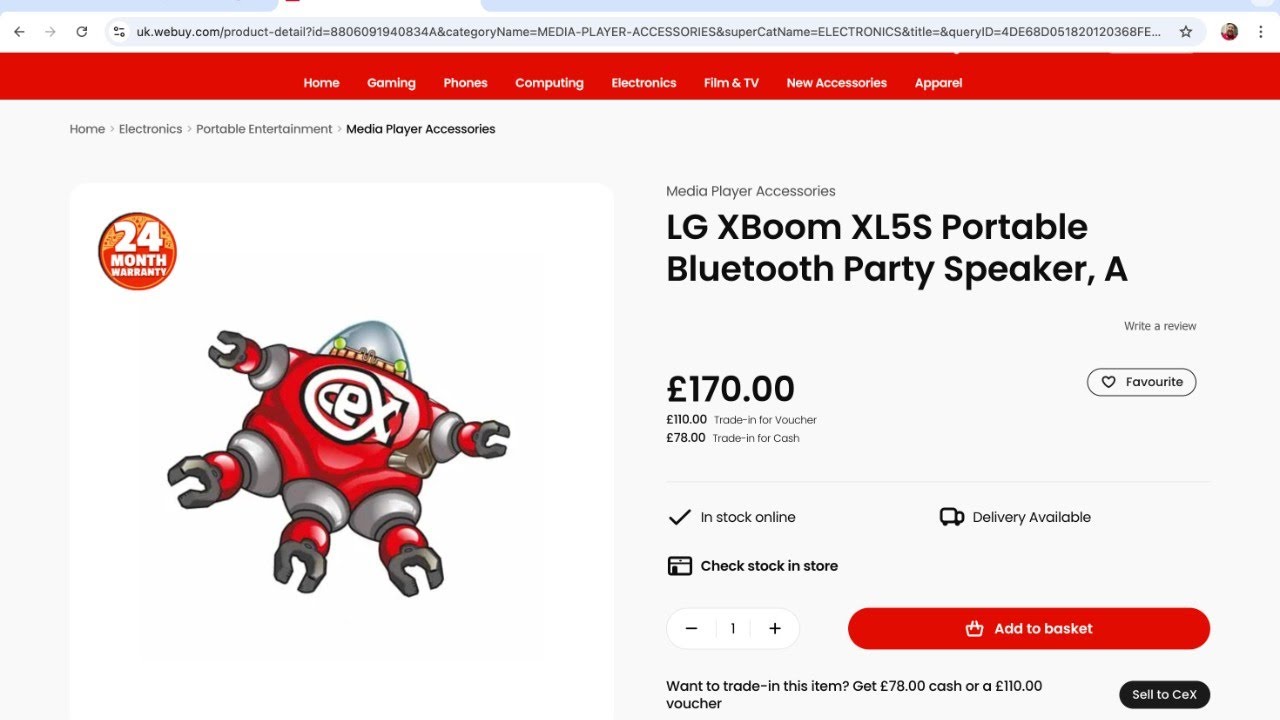Click the 24 month warranty badge
Screen dimensions: 1280x720
click(137, 251)
